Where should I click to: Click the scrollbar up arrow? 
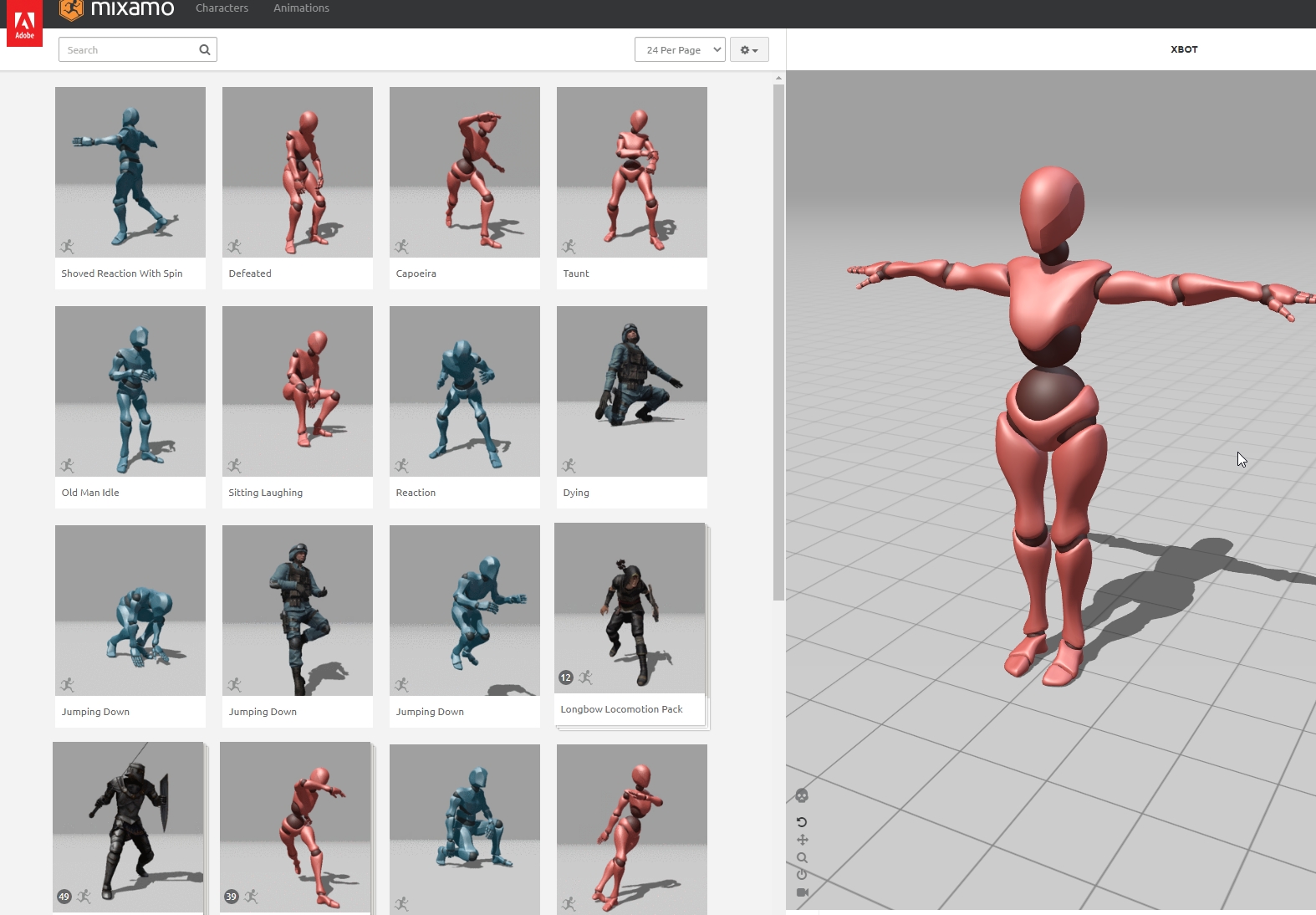click(778, 78)
